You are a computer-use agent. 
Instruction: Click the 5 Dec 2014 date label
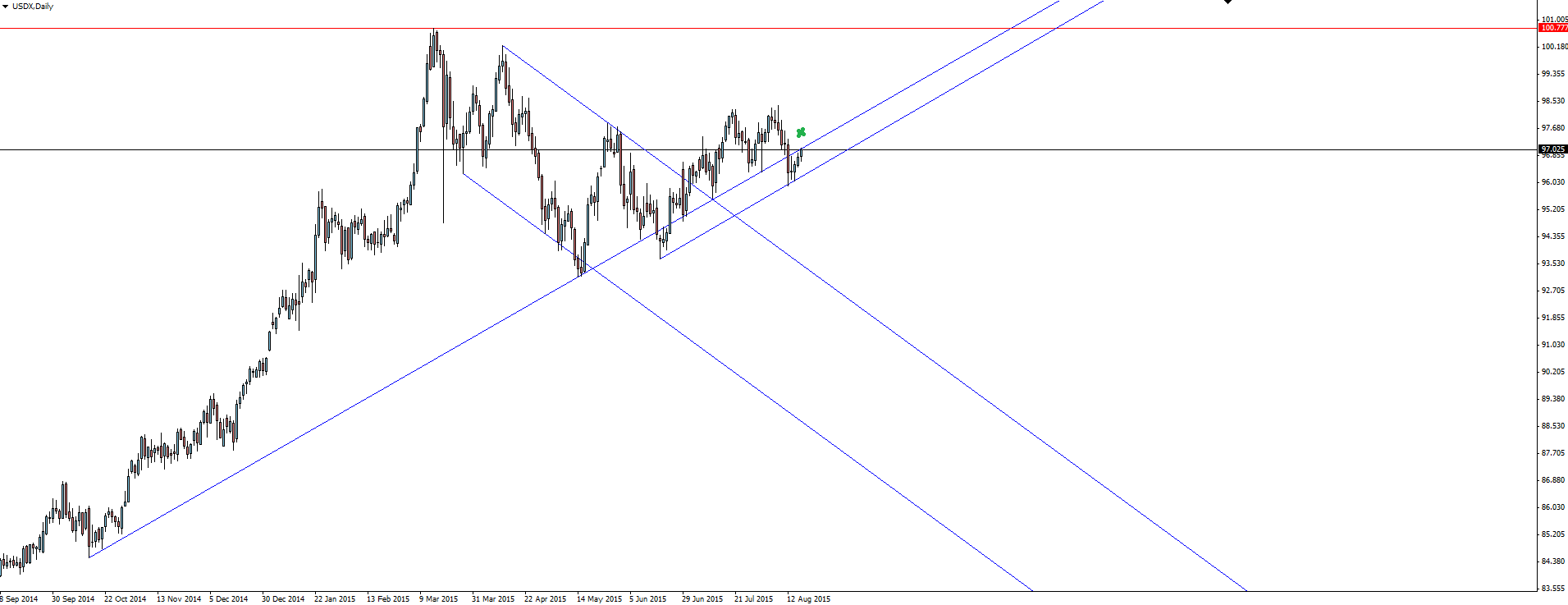[229, 599]
